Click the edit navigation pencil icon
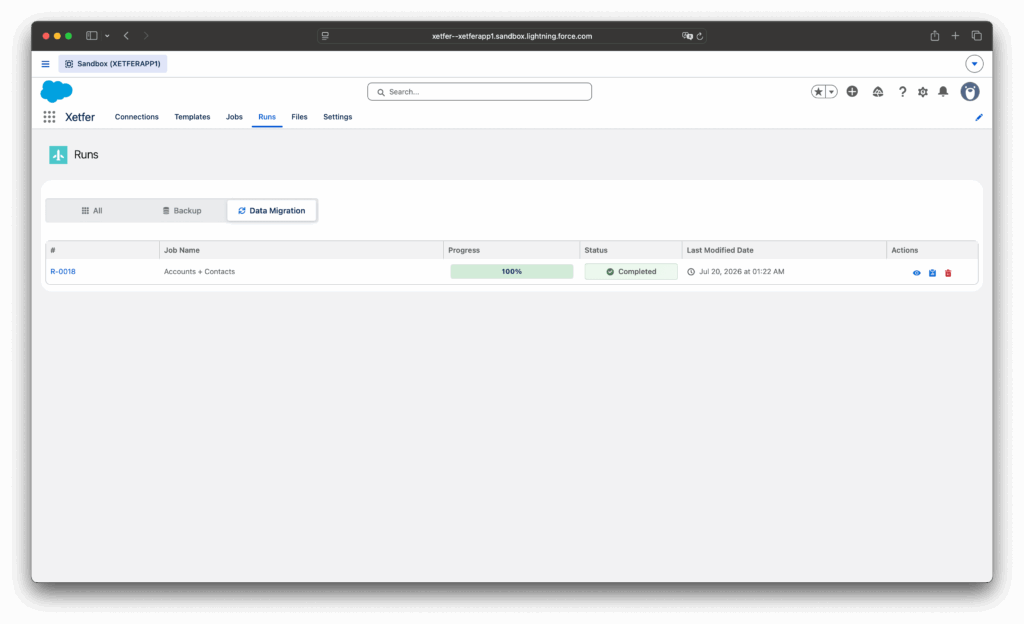Viewport: 1024px width, 624px height. (979, 117)
